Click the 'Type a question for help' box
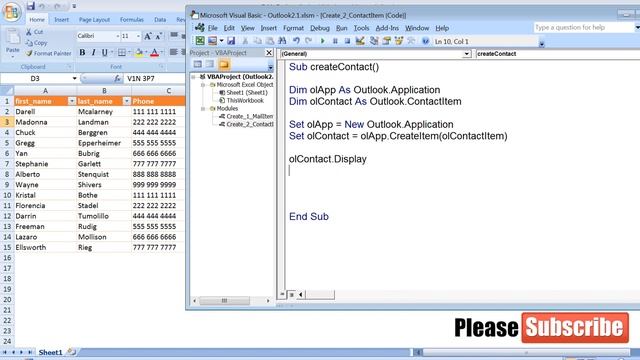Screen dimensions: 640x360 (x=584, y=28)
